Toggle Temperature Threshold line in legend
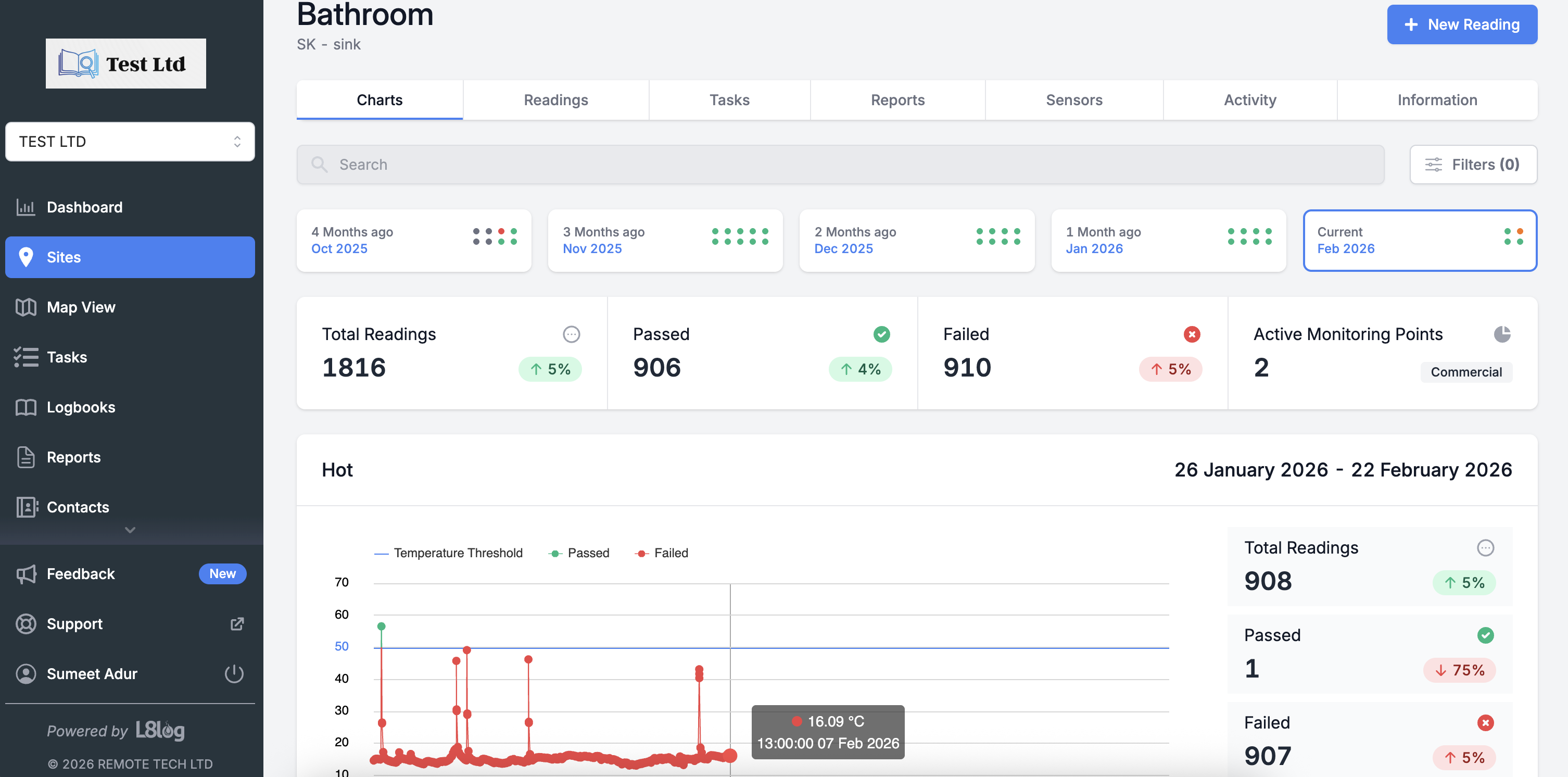 coord(449,553)
